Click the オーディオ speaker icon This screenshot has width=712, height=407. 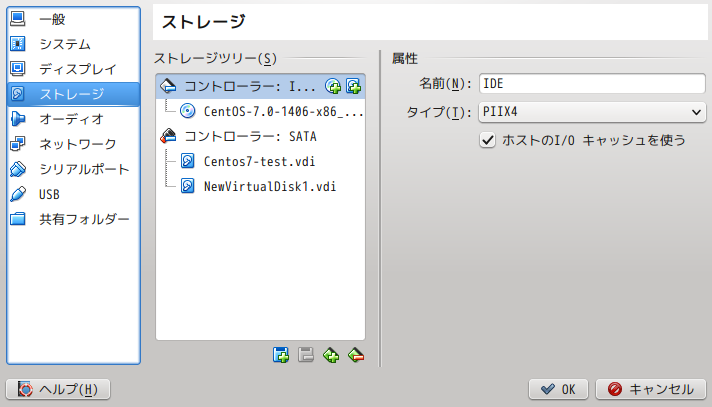pyautogui.click(x=18, y=119)
